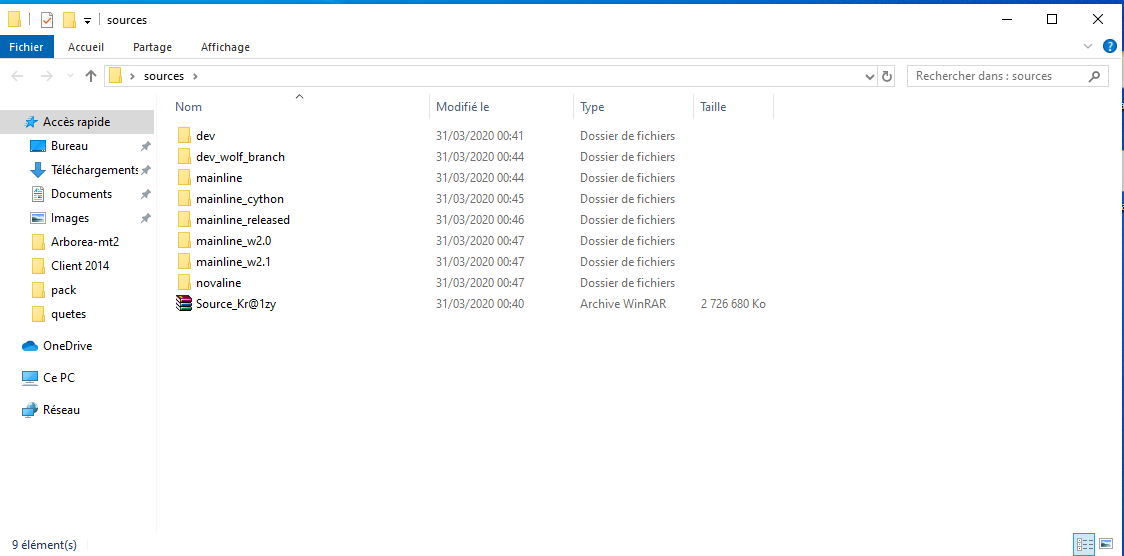
Task: Select Ce PC in navigation pane
Action: pos(59,378)
